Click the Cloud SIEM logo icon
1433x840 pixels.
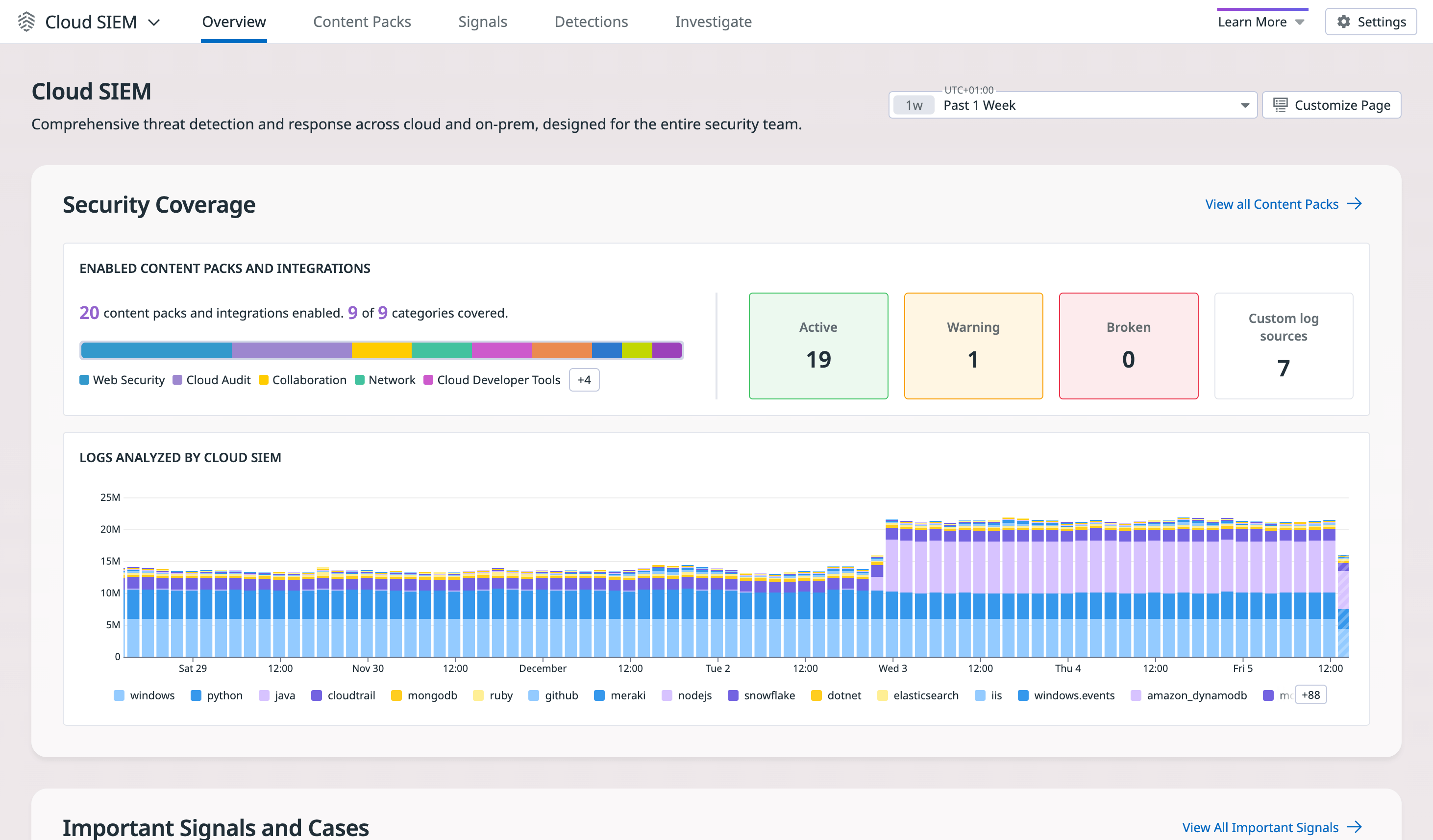coord(26,22)
